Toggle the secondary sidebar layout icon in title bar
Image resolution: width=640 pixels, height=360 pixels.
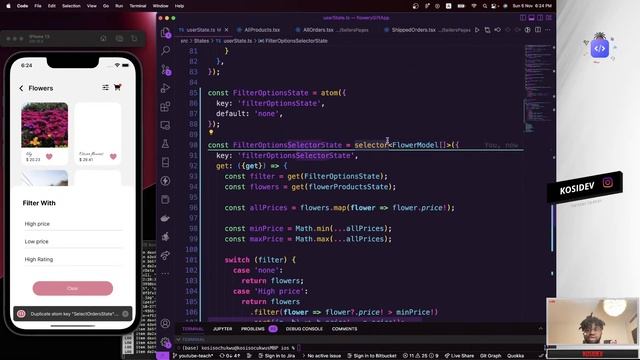pos(540,18)
